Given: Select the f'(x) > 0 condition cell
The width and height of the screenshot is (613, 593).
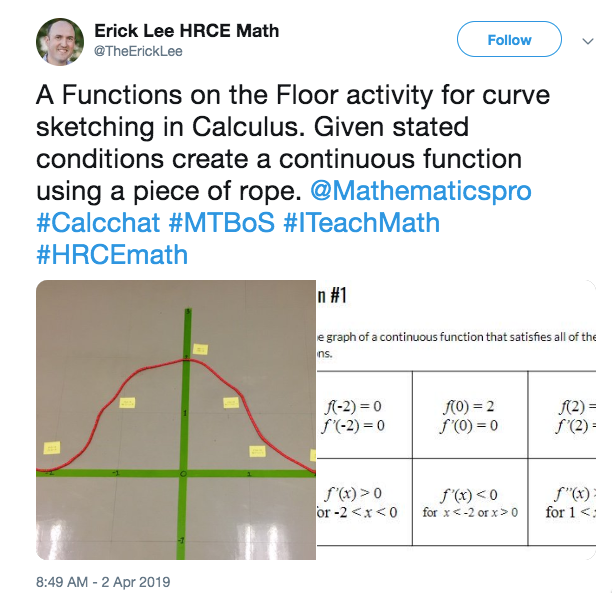Looking at the screenshot, I should (x=355, y=502).
